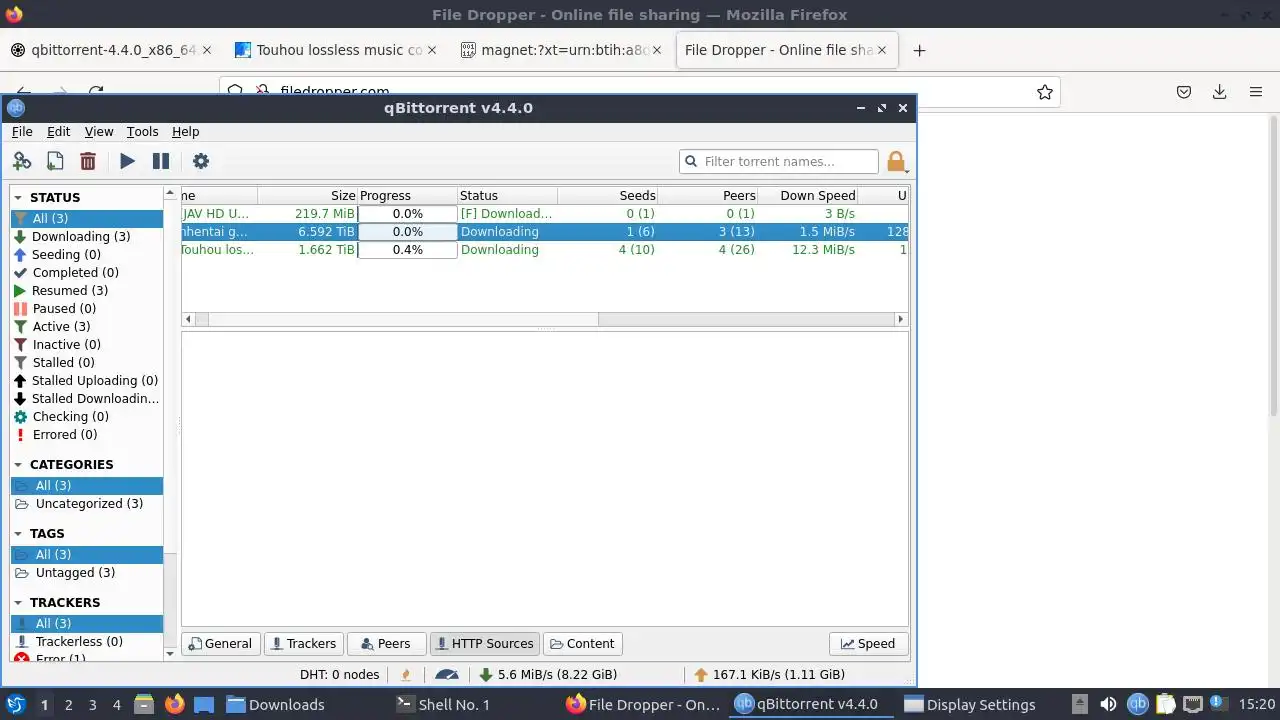1280x720 pixels.
Task: Click the red trash Delete torrent icon
Action: (x=88, y=161)
